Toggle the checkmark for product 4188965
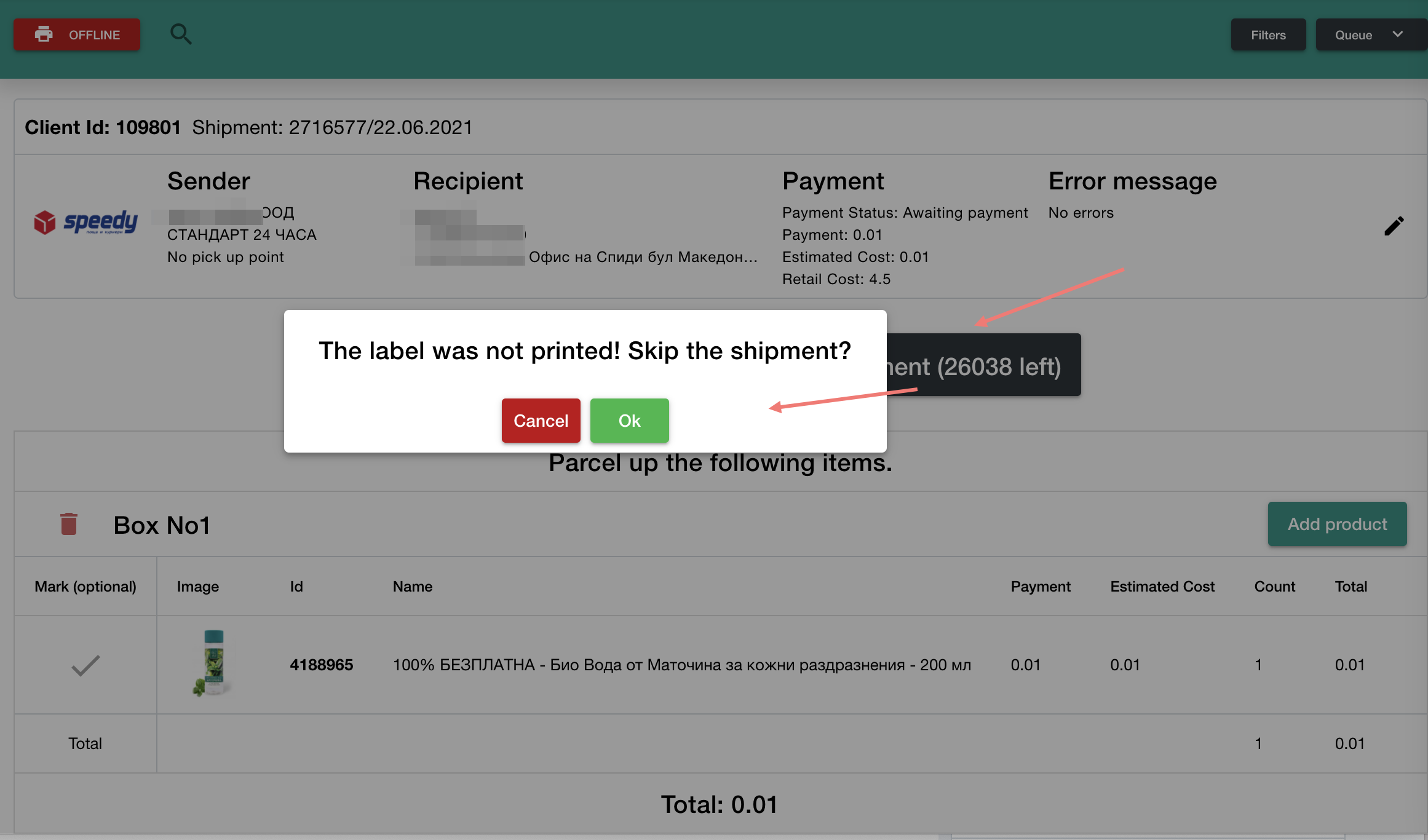This screenshot has height=840, width=1428. pos(85,665)
